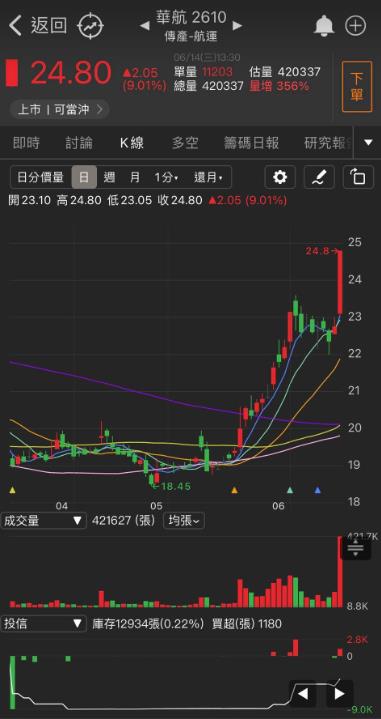Move chart left with the back arrow button

pyautogui.click(x=302, y=694)
